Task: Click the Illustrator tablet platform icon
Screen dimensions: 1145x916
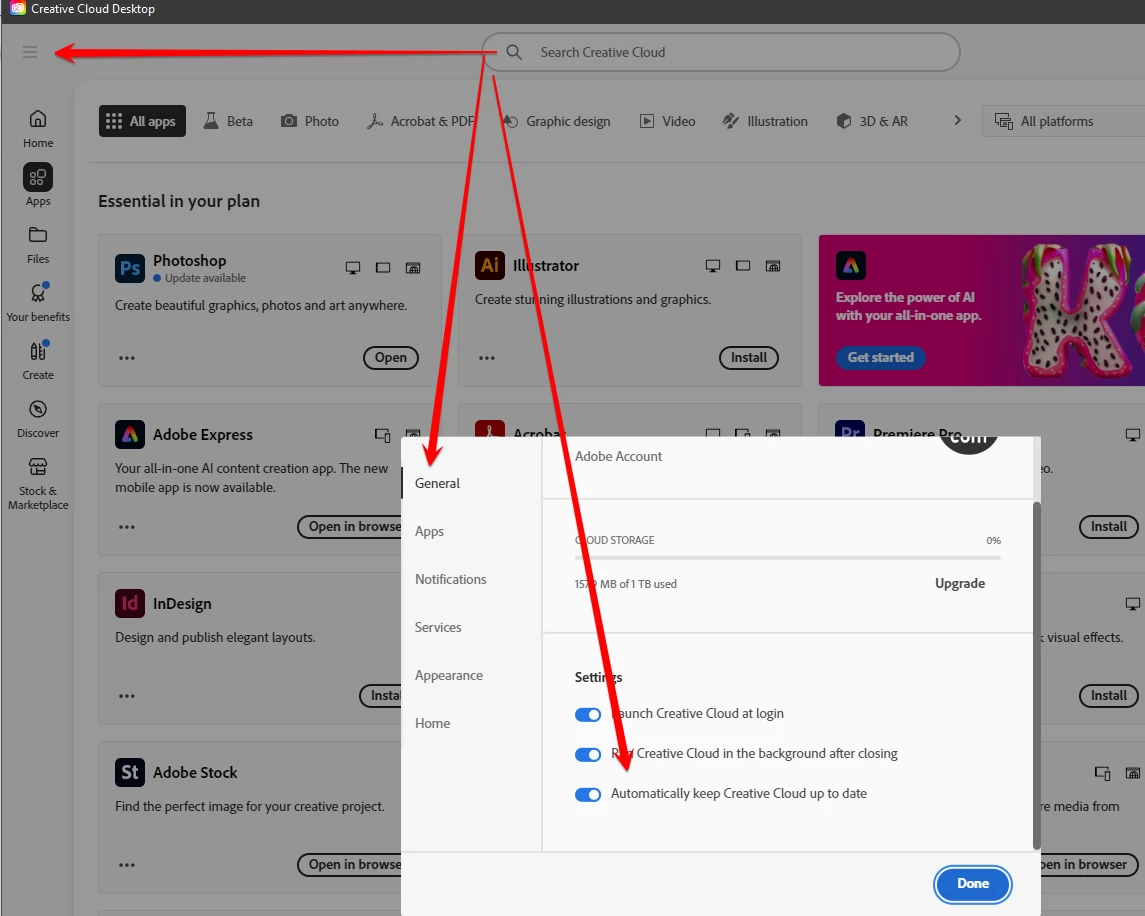Action: pos(743,266)
